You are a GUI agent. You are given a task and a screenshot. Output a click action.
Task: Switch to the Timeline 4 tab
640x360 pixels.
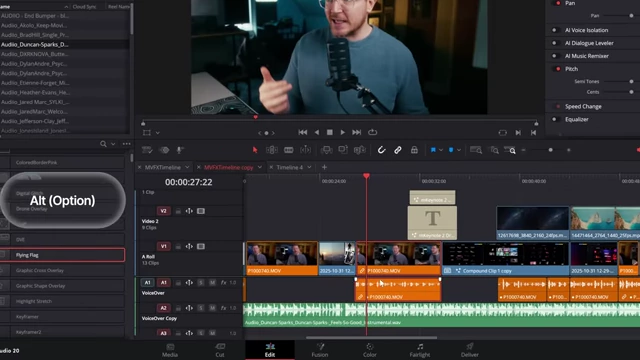pos(289,167)
